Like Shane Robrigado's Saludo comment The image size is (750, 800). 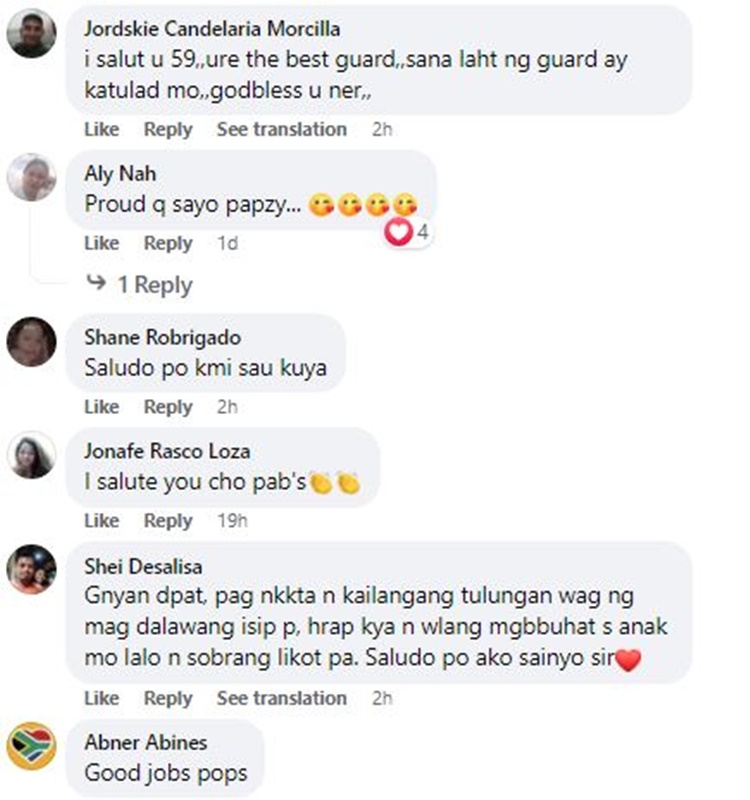(102, 407)
